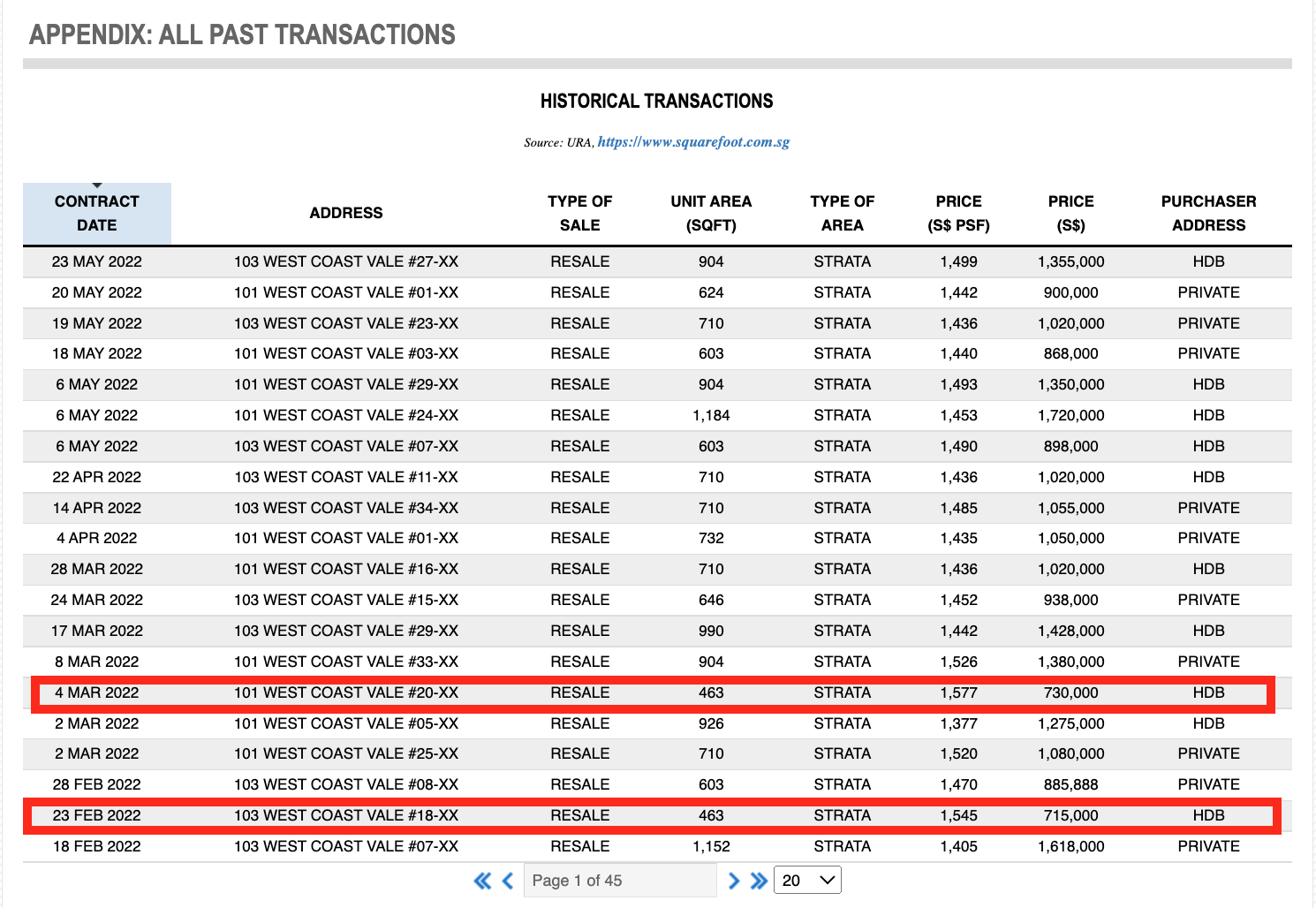
Task: Select address 103 WEST COAST VALE #34-XX
Action: click(346, 508)
